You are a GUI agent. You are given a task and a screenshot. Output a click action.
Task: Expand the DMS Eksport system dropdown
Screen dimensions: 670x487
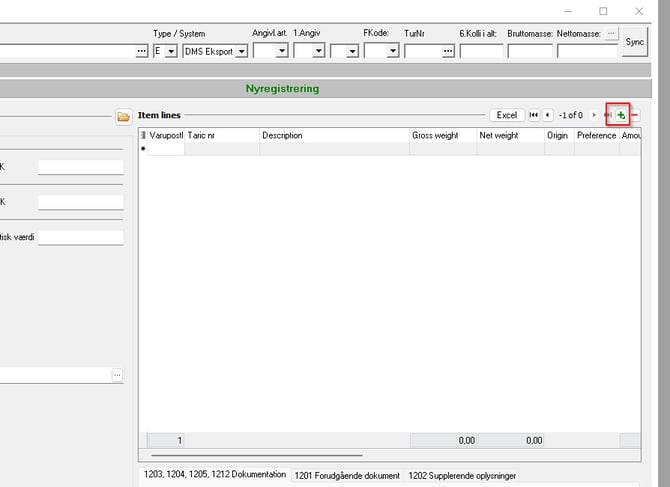pos(241,51)
